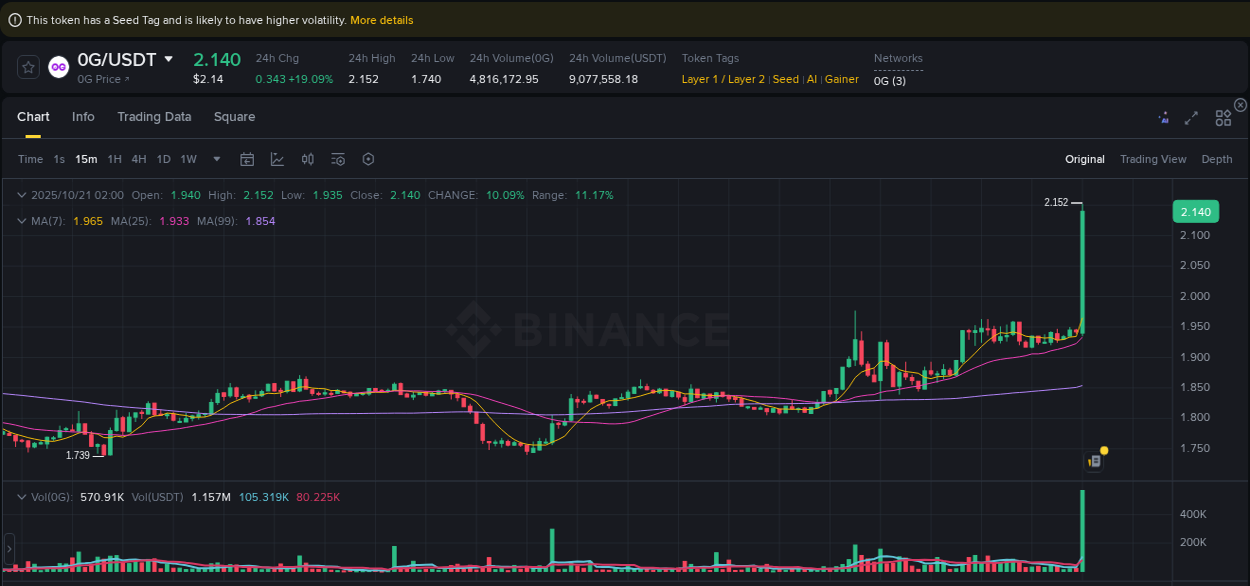Open the Square tab
Image resolution: width=1250 pixels, height=586 pixels.
click(x=234, y=117)
